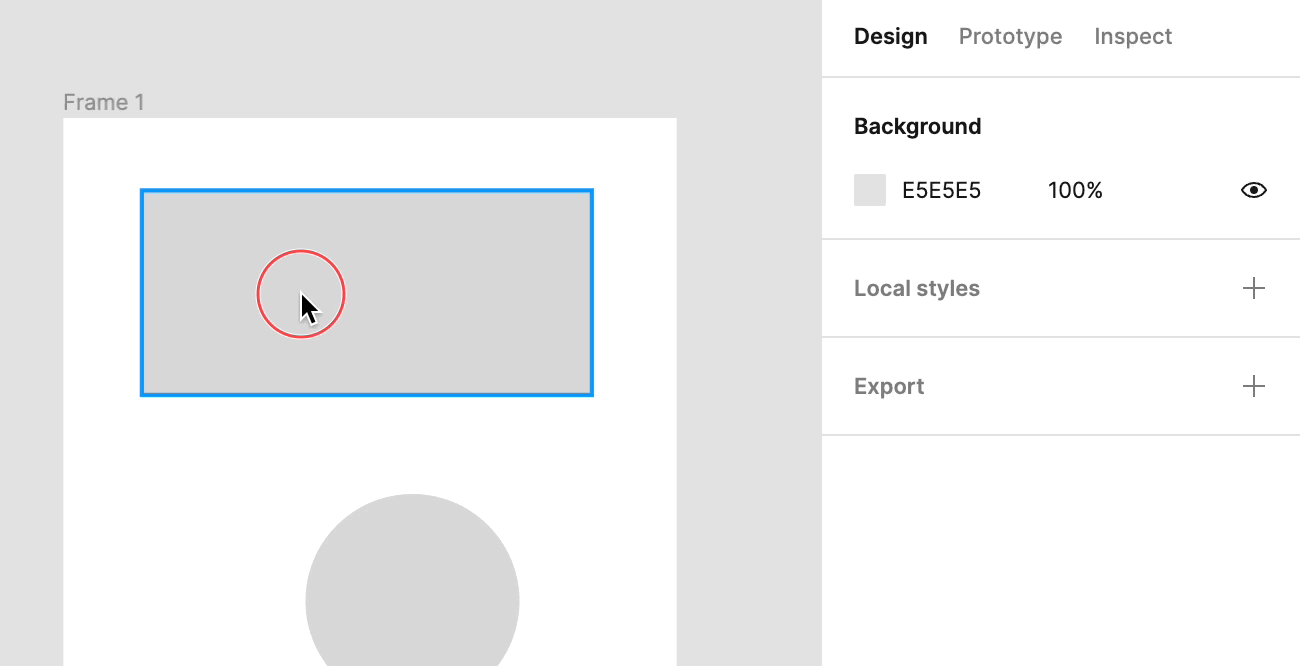The width and height of the screenshot is (1300, 666).
Task: Click the Export section plus button
Action: [x=1253, y=385]
